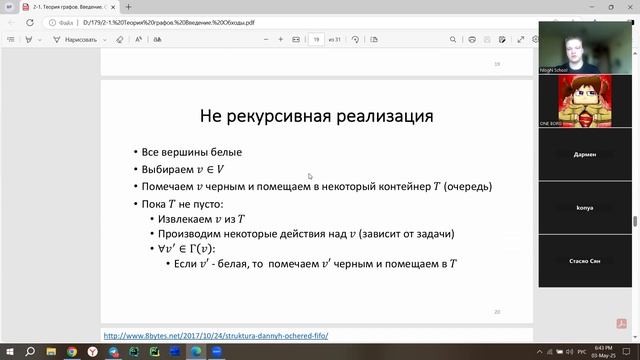
Task: Launch Yandex Browser from the taskbar
Action: coord(93,351)
